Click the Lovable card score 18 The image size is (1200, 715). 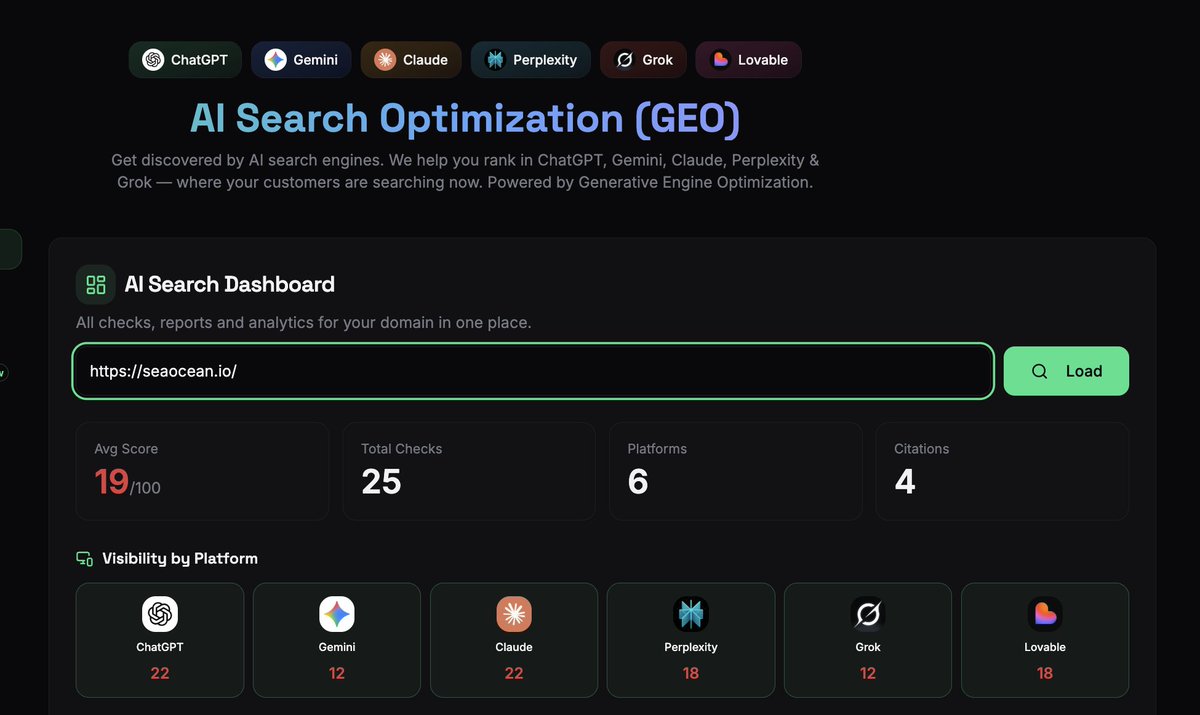(1045, 673)
